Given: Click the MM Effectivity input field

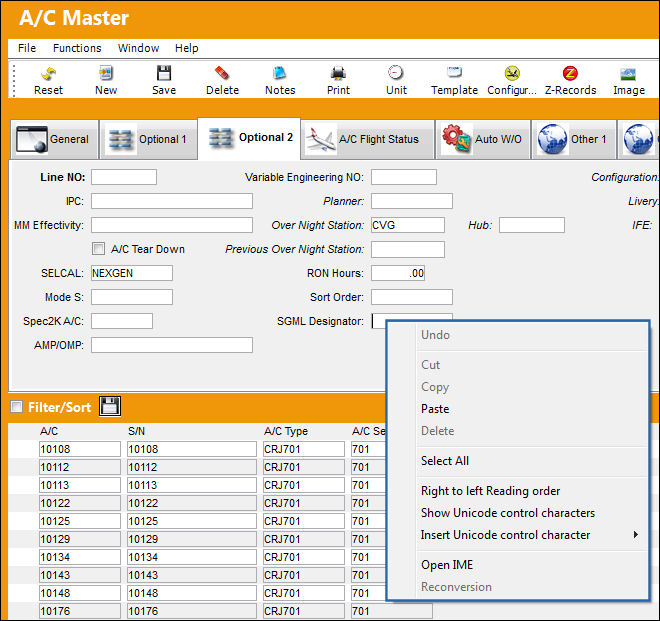Looking at the screenshot, I should pyautogui.click(x=172, y=225).
